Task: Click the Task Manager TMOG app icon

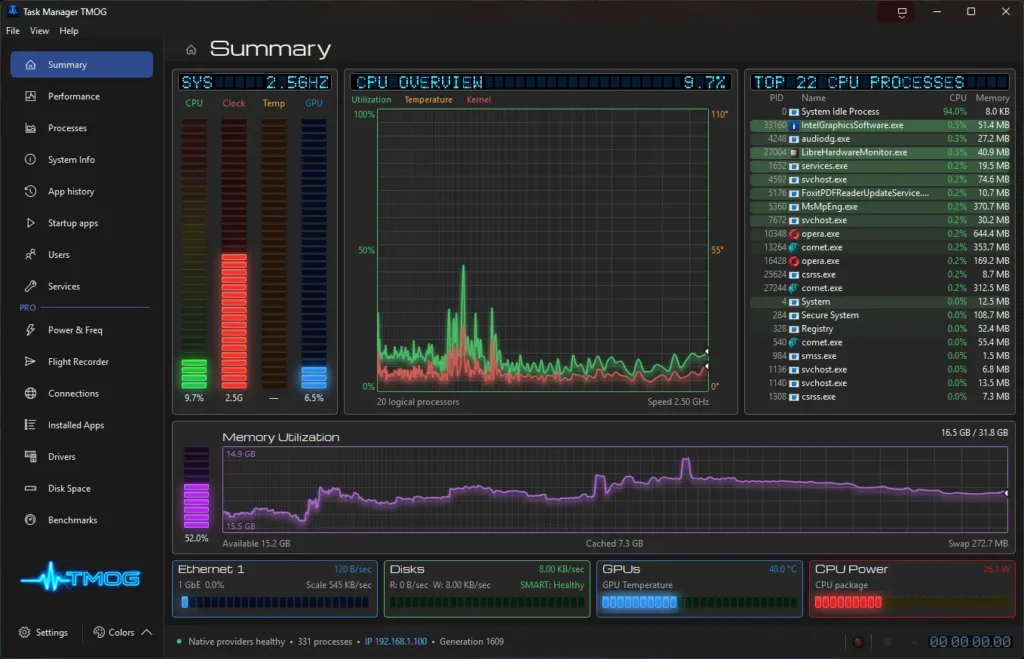Action: (12, 11)
